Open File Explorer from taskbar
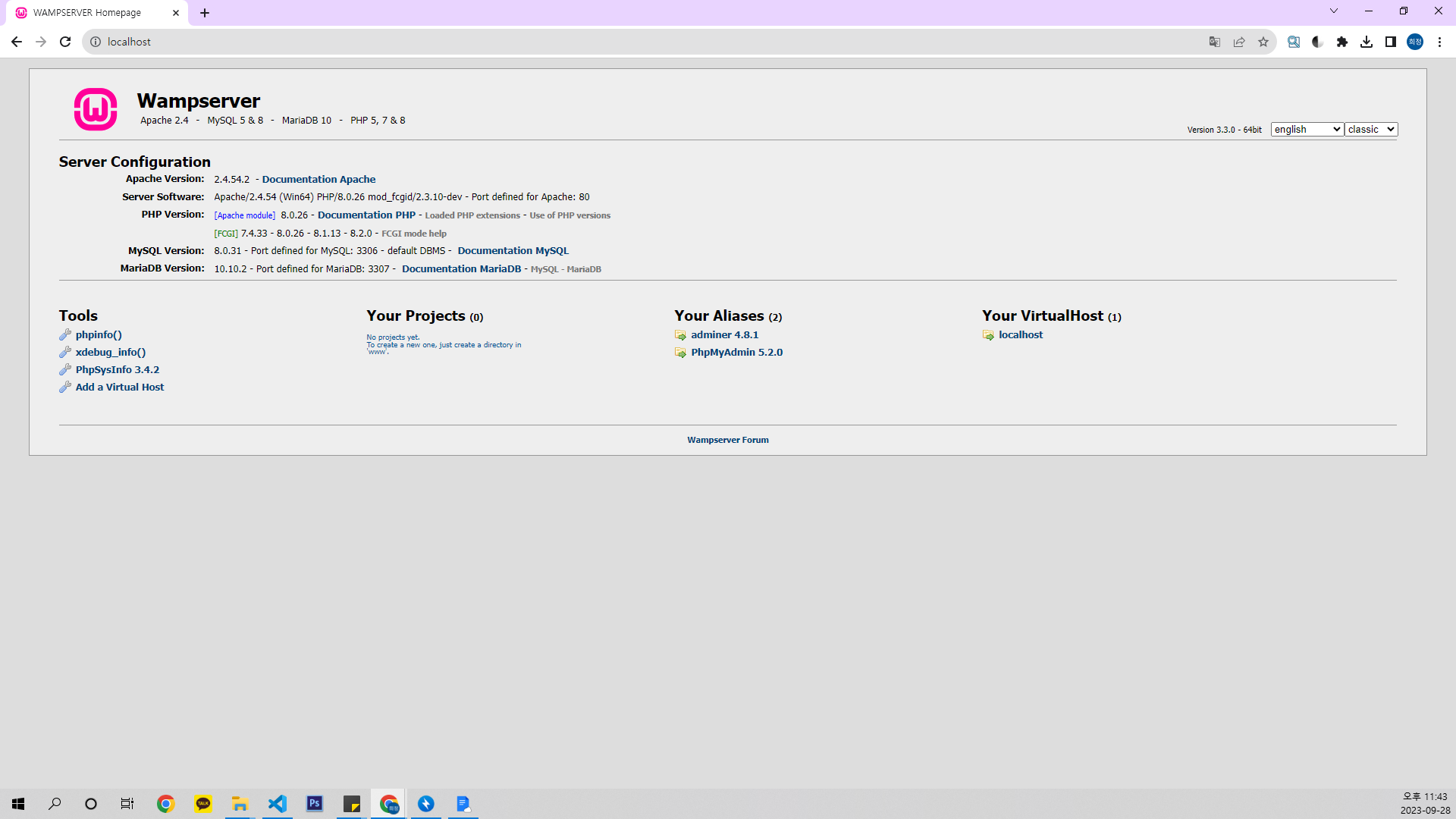1456x819 pixels. point(240,804)
